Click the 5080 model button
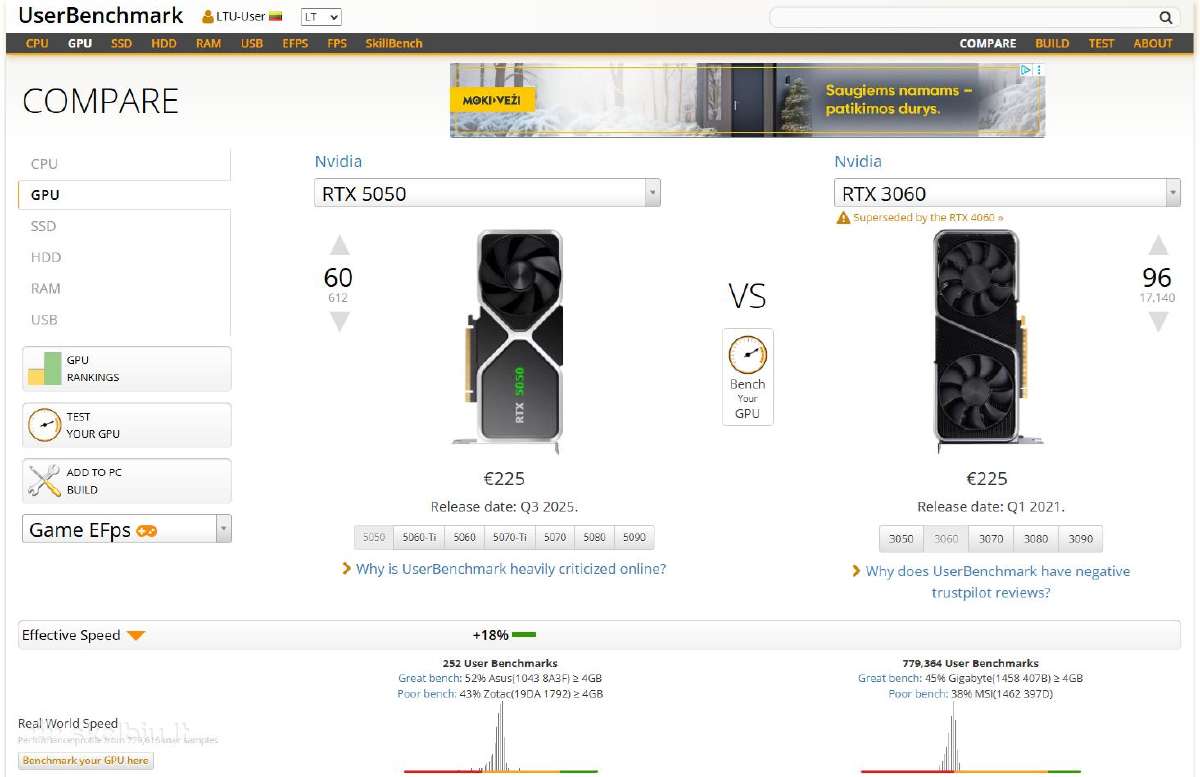The height and width of the screenshot is (777, 1200). pos(594,537)
